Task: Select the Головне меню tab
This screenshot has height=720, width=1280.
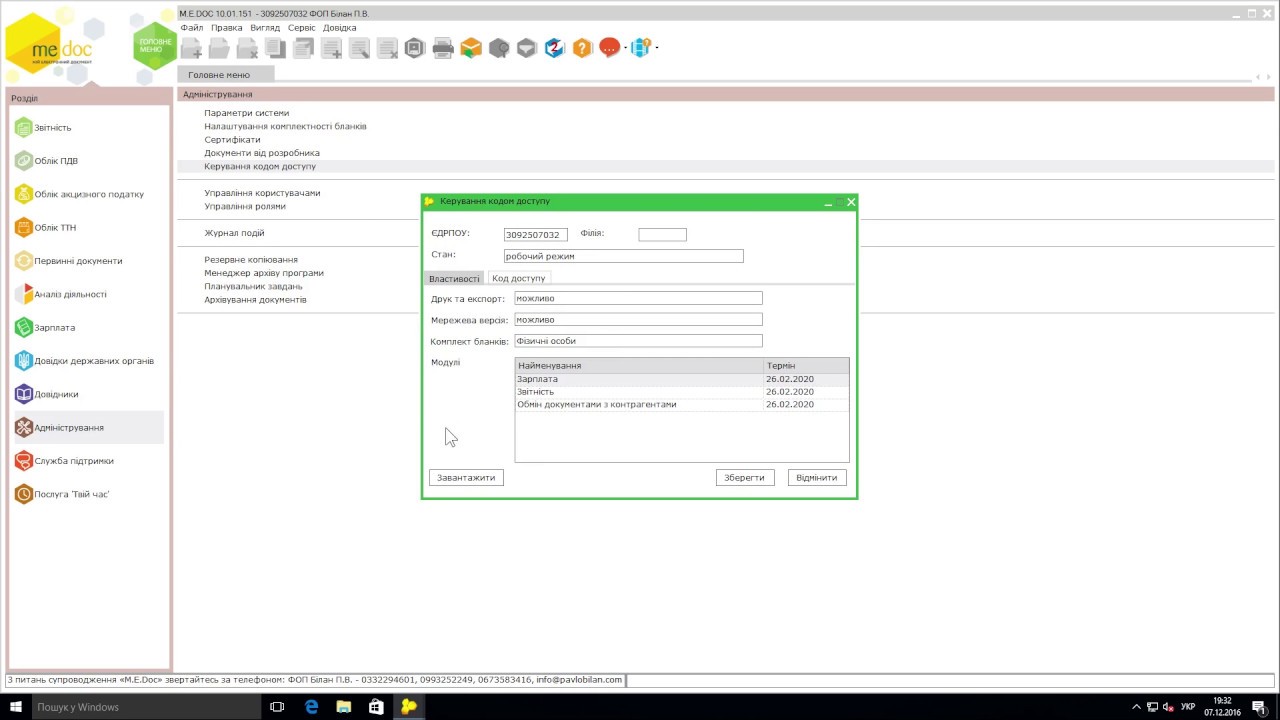Action: tap(225, 75)
